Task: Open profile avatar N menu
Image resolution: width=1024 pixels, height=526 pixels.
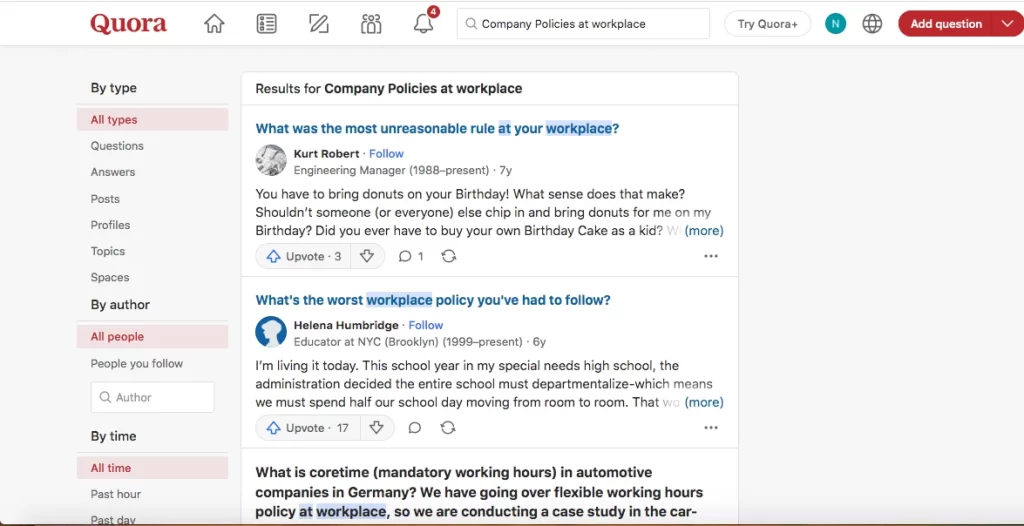Action: pos(835,24)
